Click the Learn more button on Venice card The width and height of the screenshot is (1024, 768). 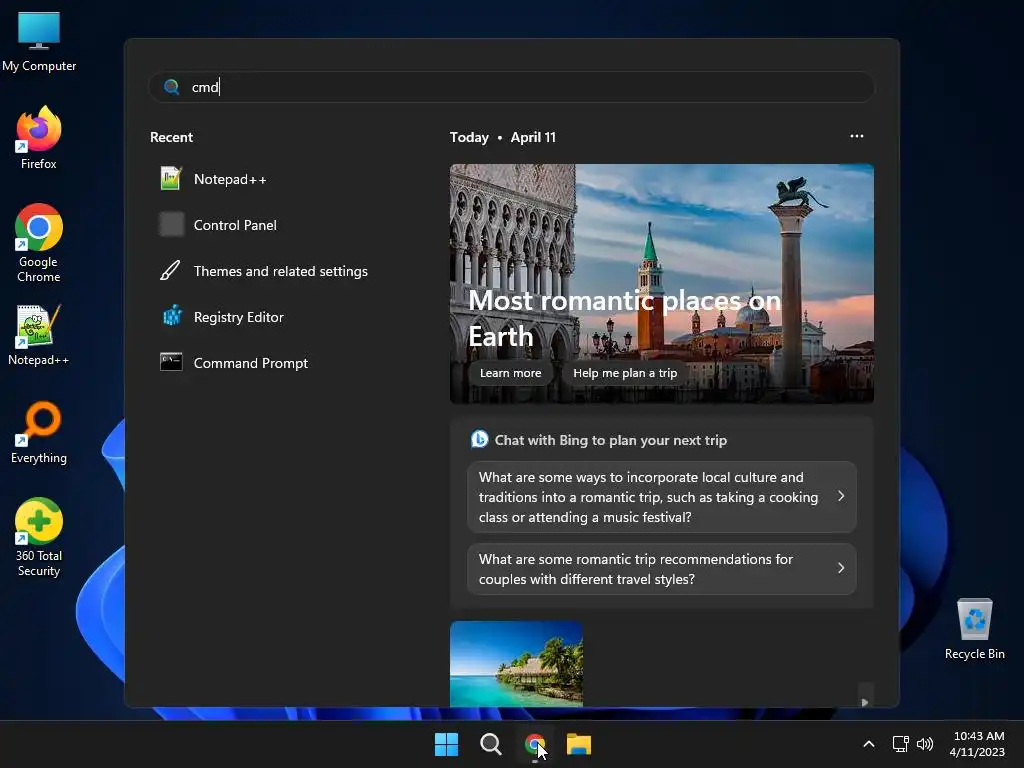click(511, 373)
